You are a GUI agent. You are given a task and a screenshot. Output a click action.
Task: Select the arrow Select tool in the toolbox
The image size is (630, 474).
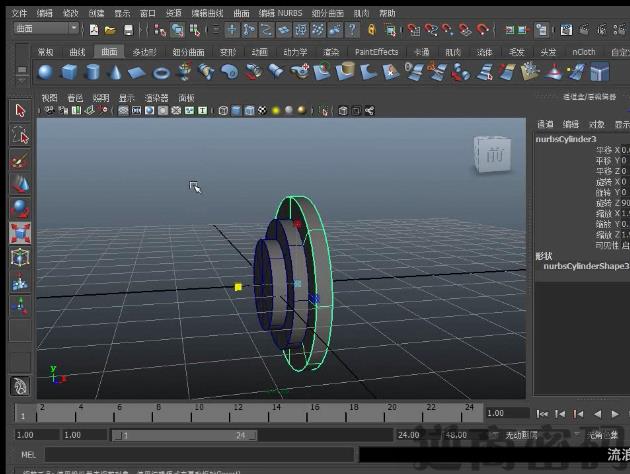pyautogui.click(x=20, y=110)
